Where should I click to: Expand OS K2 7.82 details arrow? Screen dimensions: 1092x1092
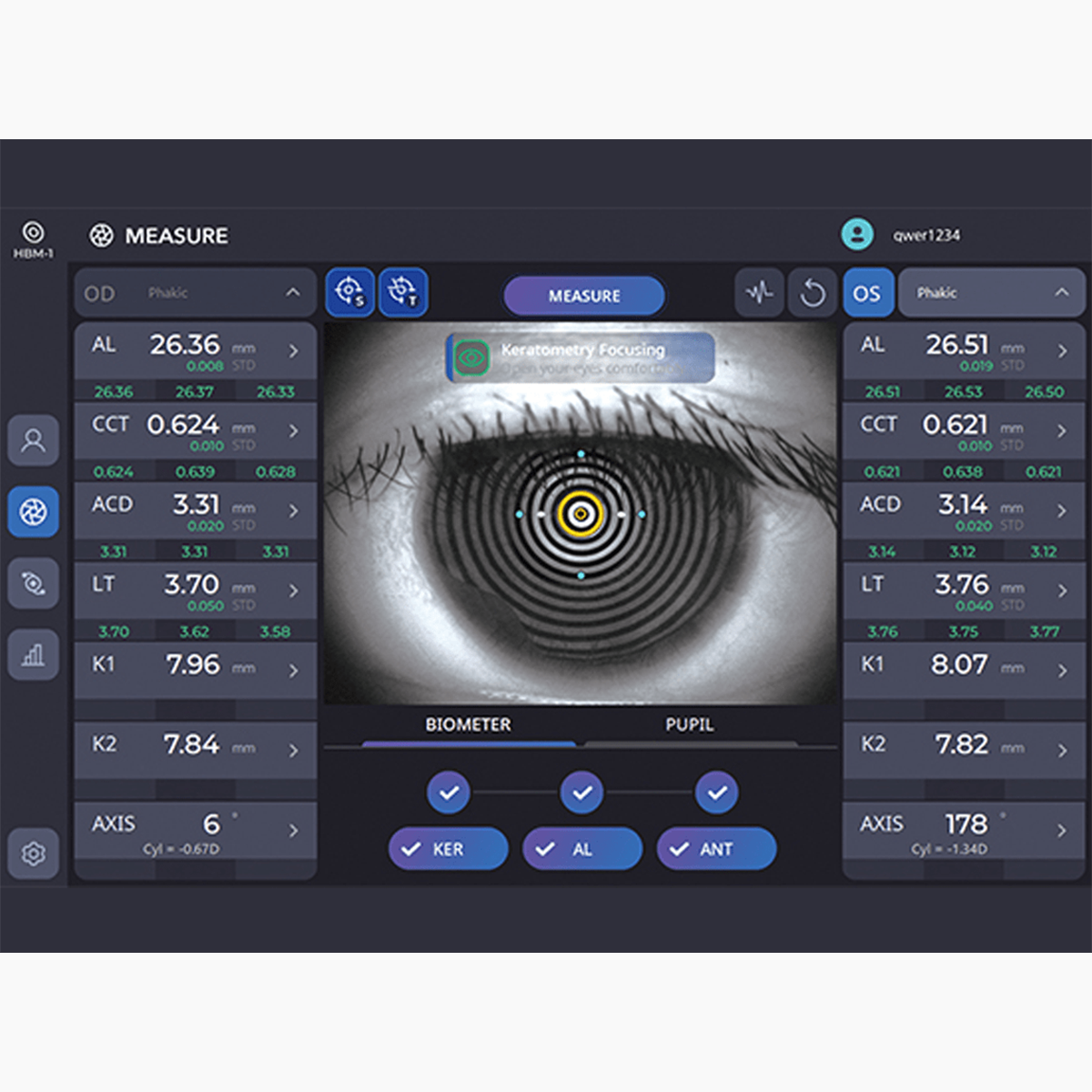pos(1062,751)
